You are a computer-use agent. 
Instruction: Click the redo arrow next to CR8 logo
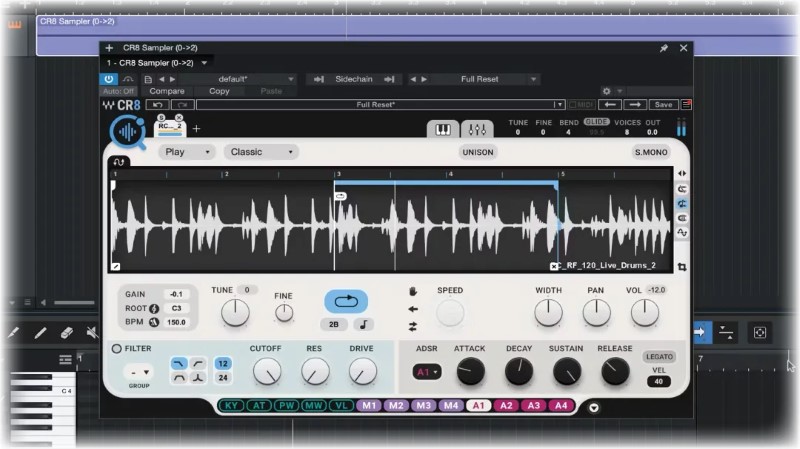182,105
